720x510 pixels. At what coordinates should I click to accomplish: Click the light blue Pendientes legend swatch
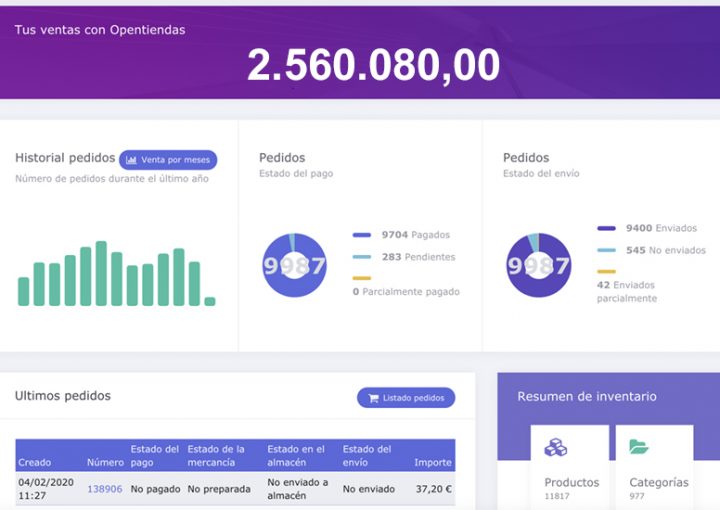(x=361, y=257)
